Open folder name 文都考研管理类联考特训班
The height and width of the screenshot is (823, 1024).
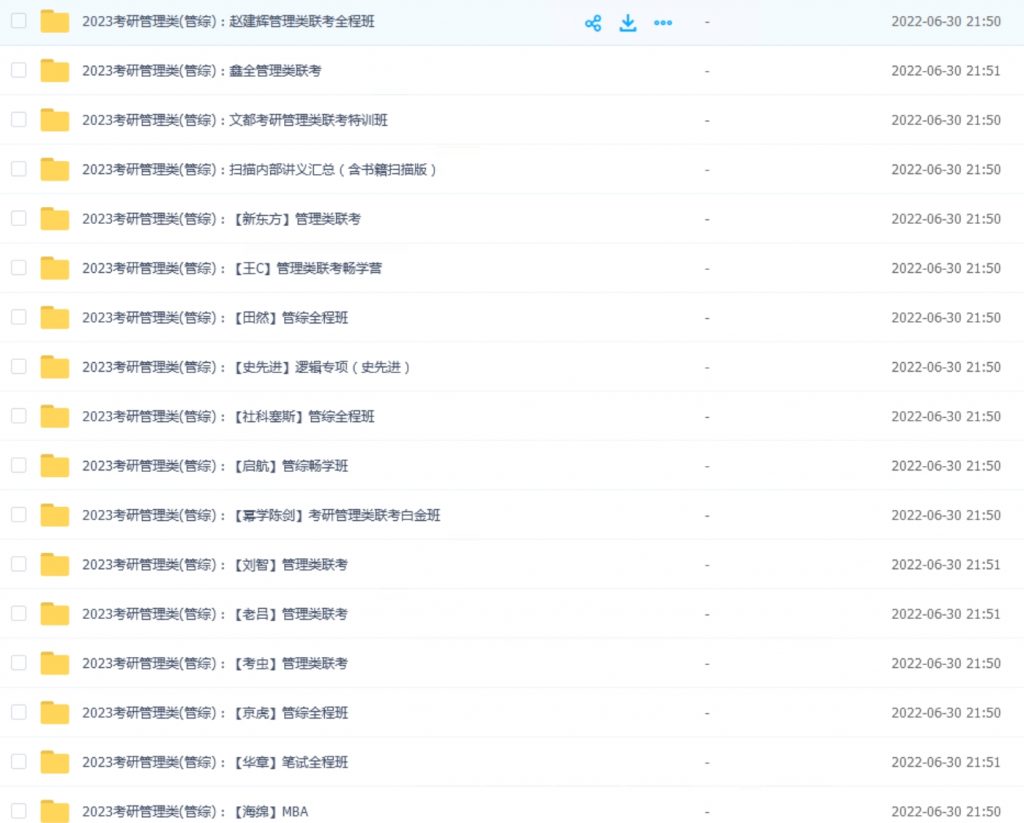(234, 120)
